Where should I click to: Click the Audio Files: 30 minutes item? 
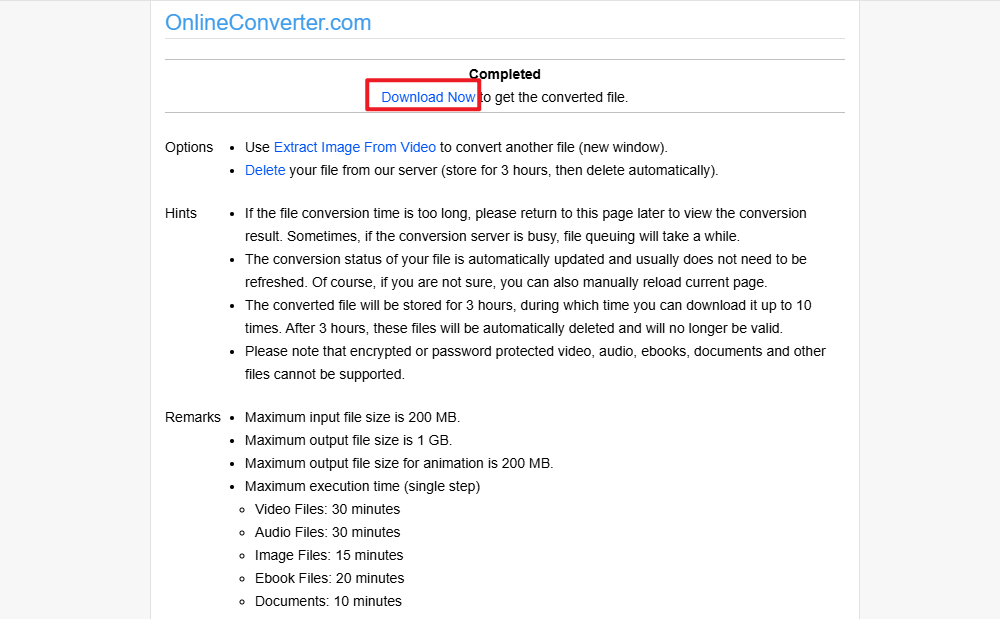(x=327, y=532)
